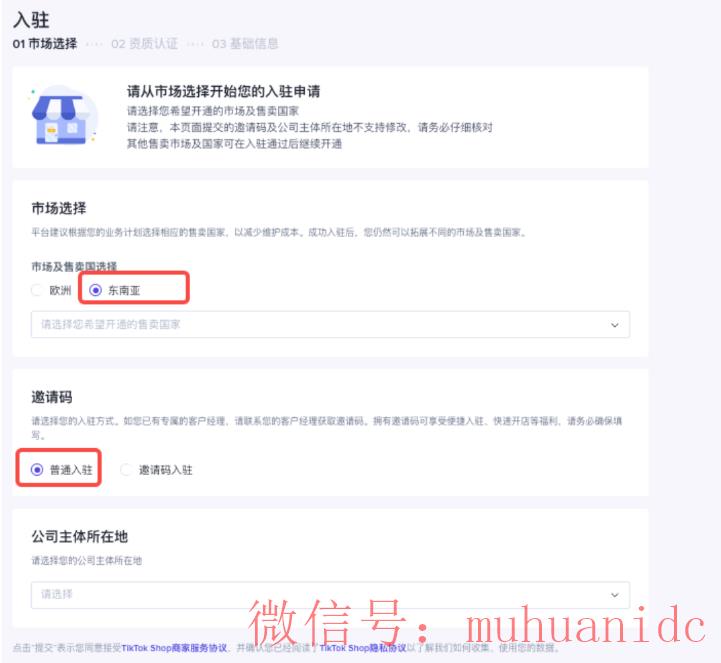
Task: Open the 公司主体所在地 请选择 dropdown
Action: (330, 594)
